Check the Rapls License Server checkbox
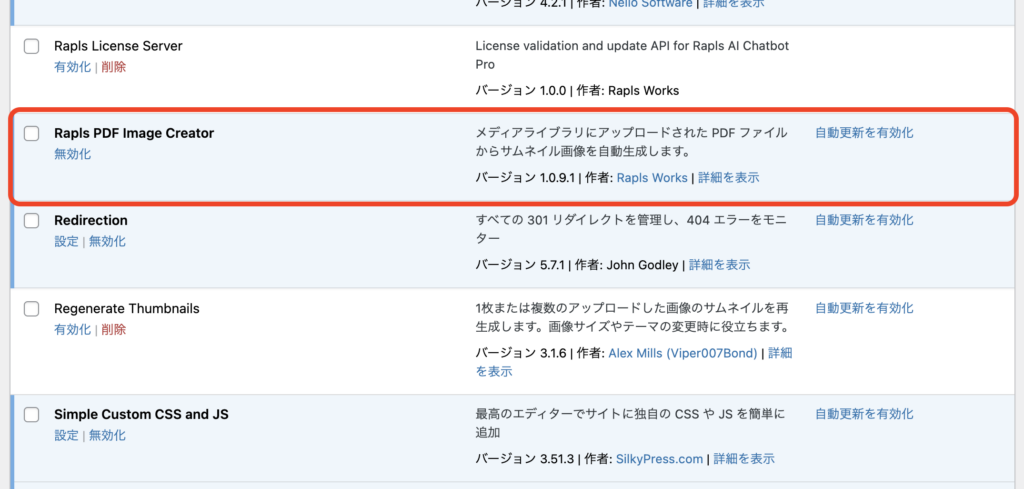The width and height of the screenshot is (1024, 489). [32, 46]
